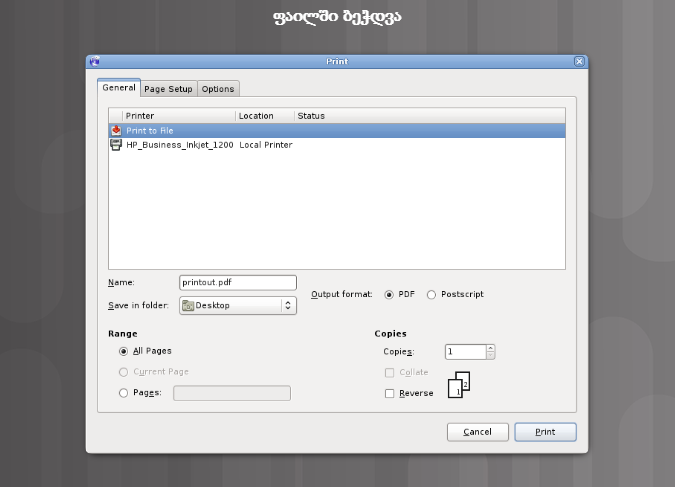Select the All Pages radio button
Viewport: 675px width, 487px height.
pyautogui.click(x=124, y=351)
